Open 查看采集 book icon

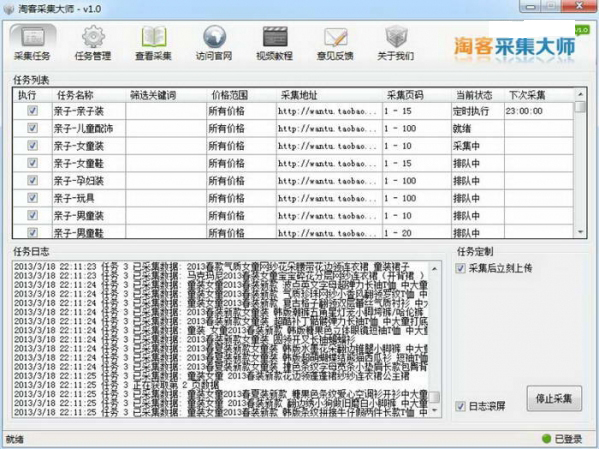point(153,44)
